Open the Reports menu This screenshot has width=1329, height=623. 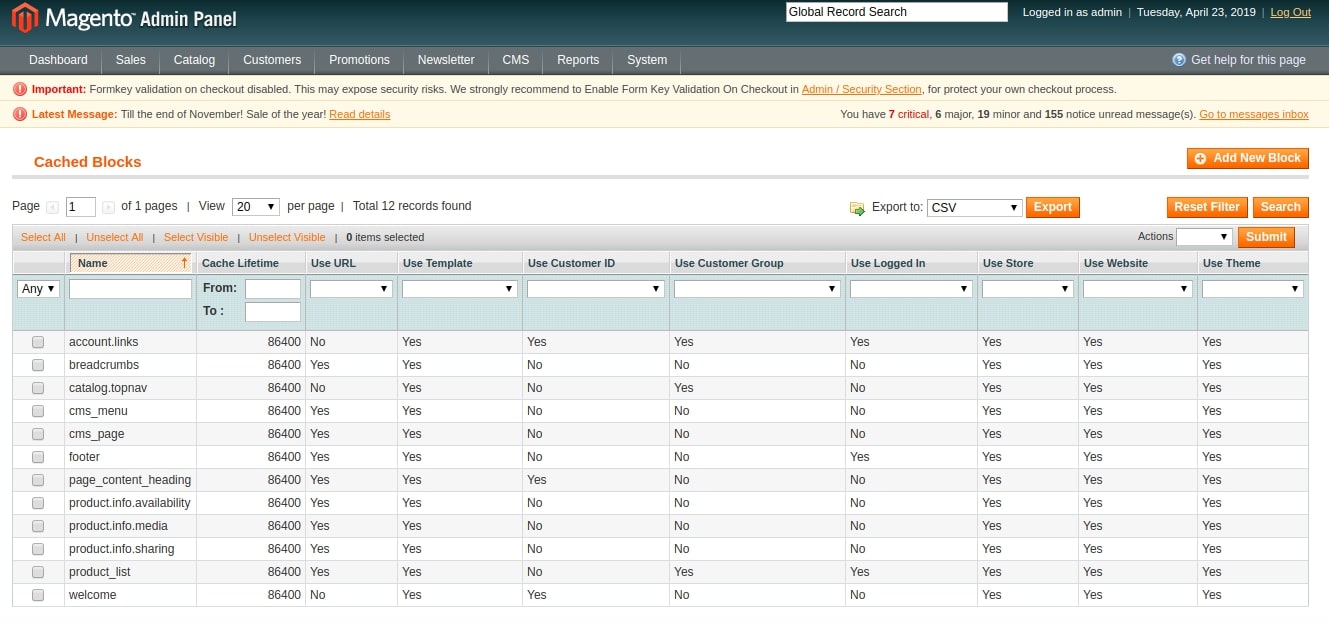pos(578,60)
